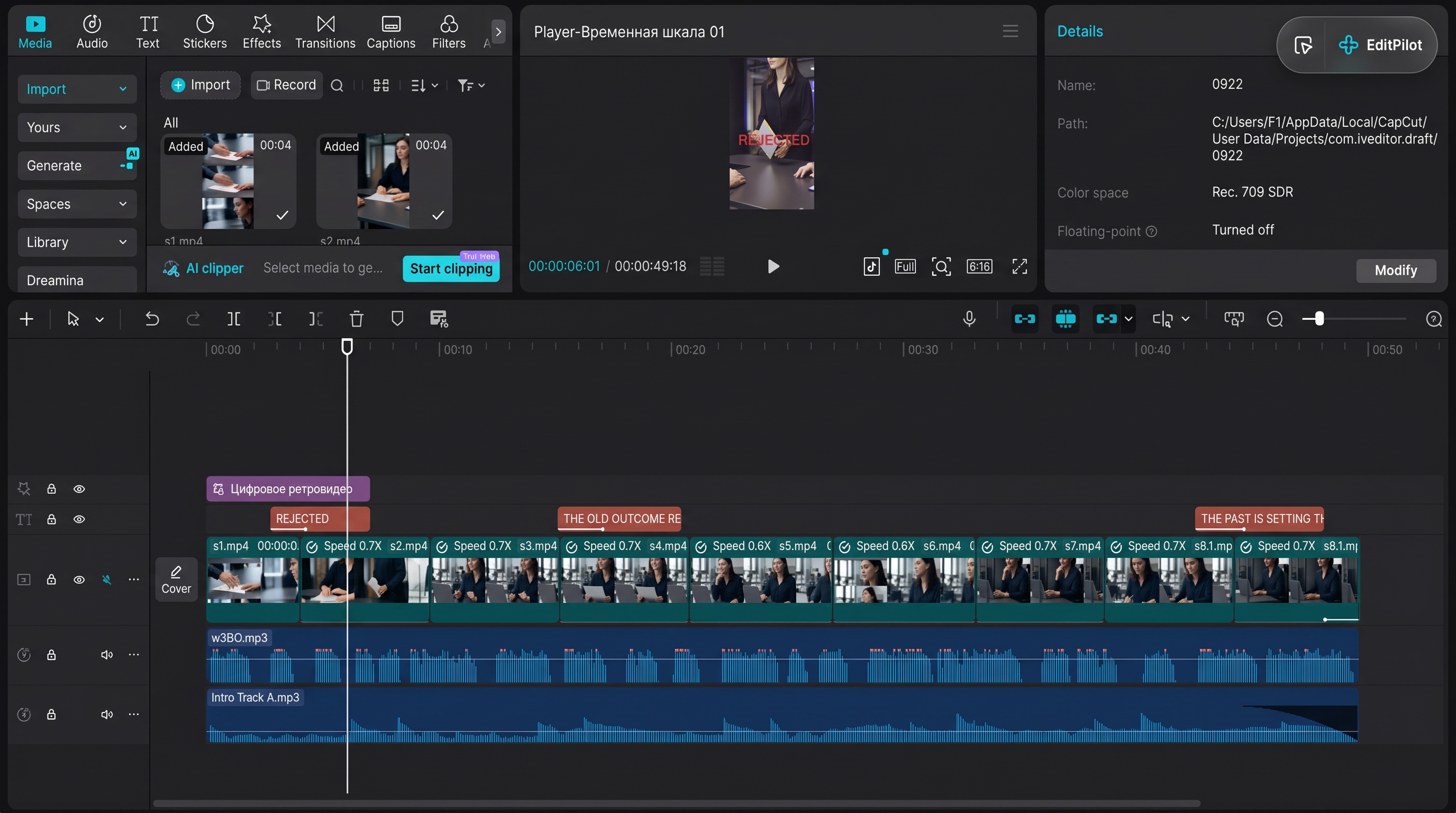Toggle auto-snapping in the timeline toolbar
This screenshot has height=813, width=1456.
click(1066, 319)
